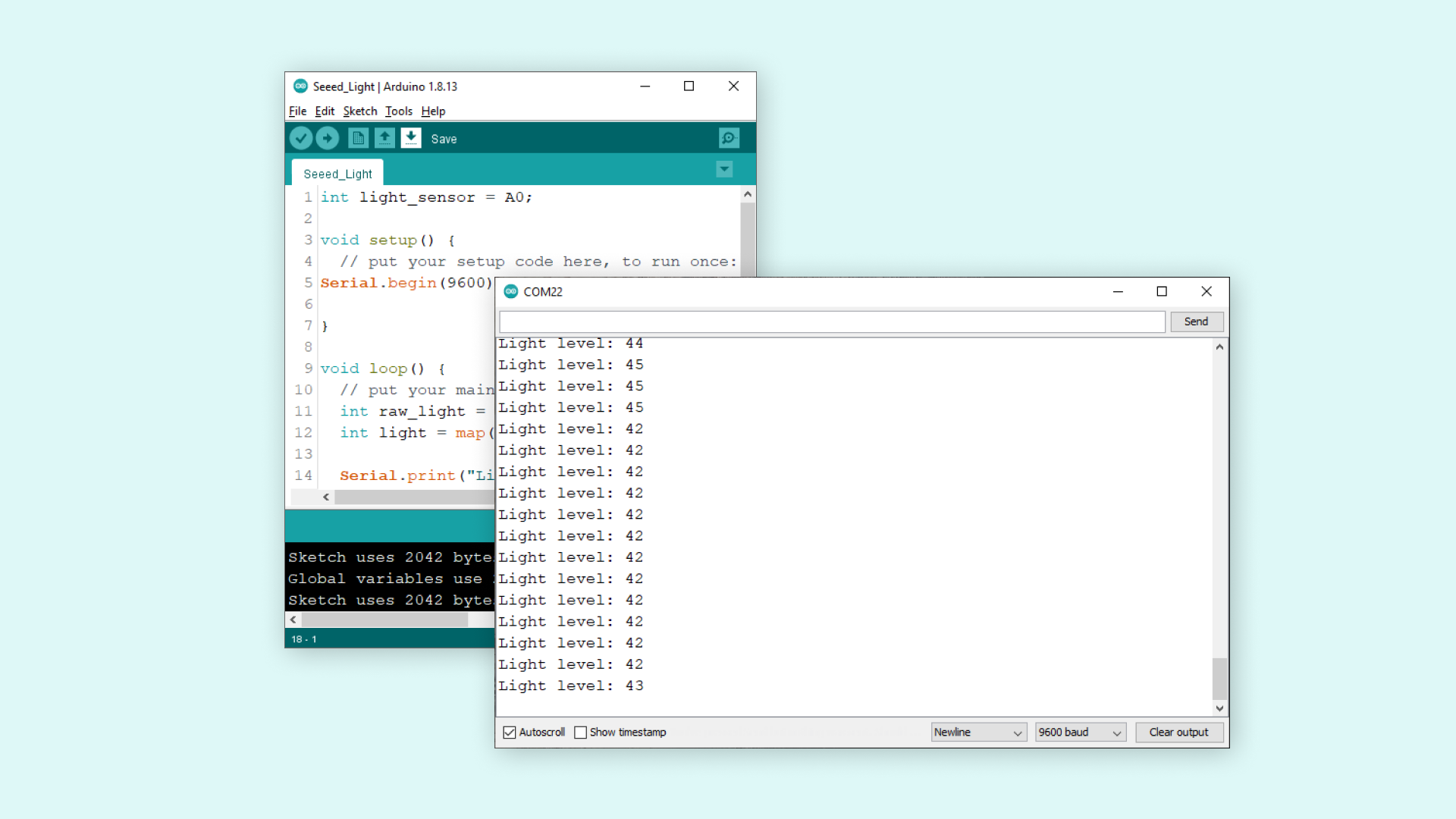The image size is (1456, 819).
Task: Open the File menu
Action: click(x=297, y=111)
